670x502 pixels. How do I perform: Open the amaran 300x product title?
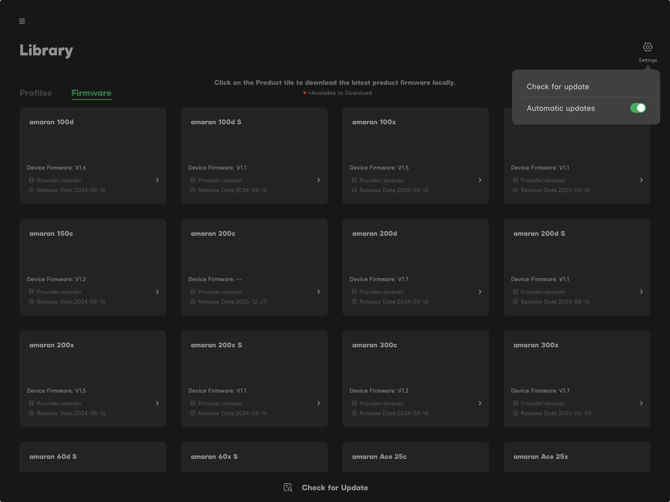click(536, 345)
